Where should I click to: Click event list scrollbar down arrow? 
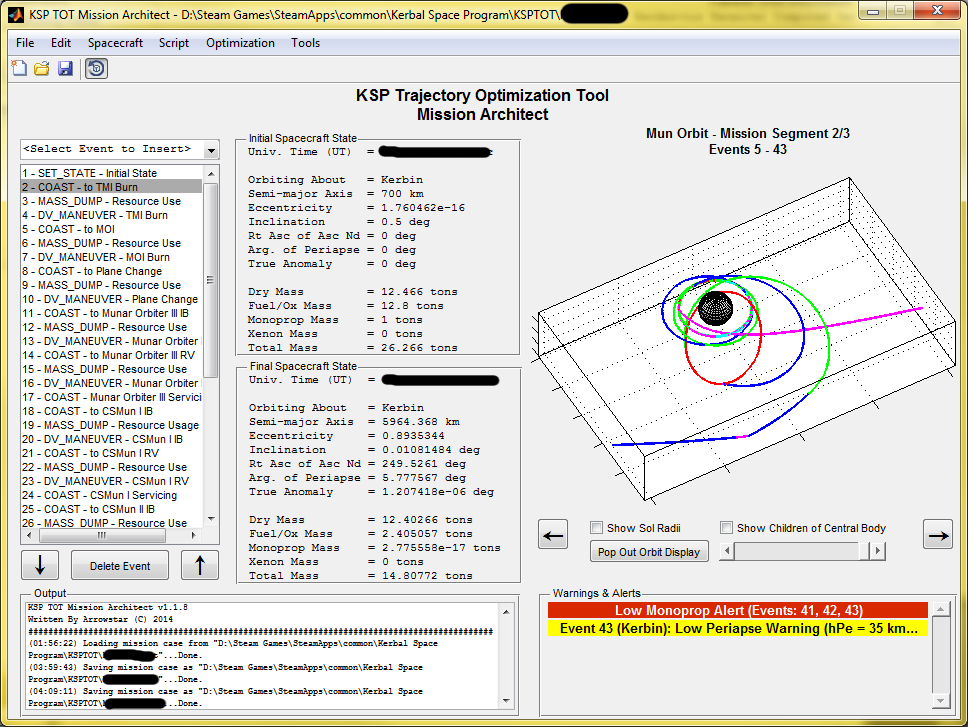click(211, 519)
